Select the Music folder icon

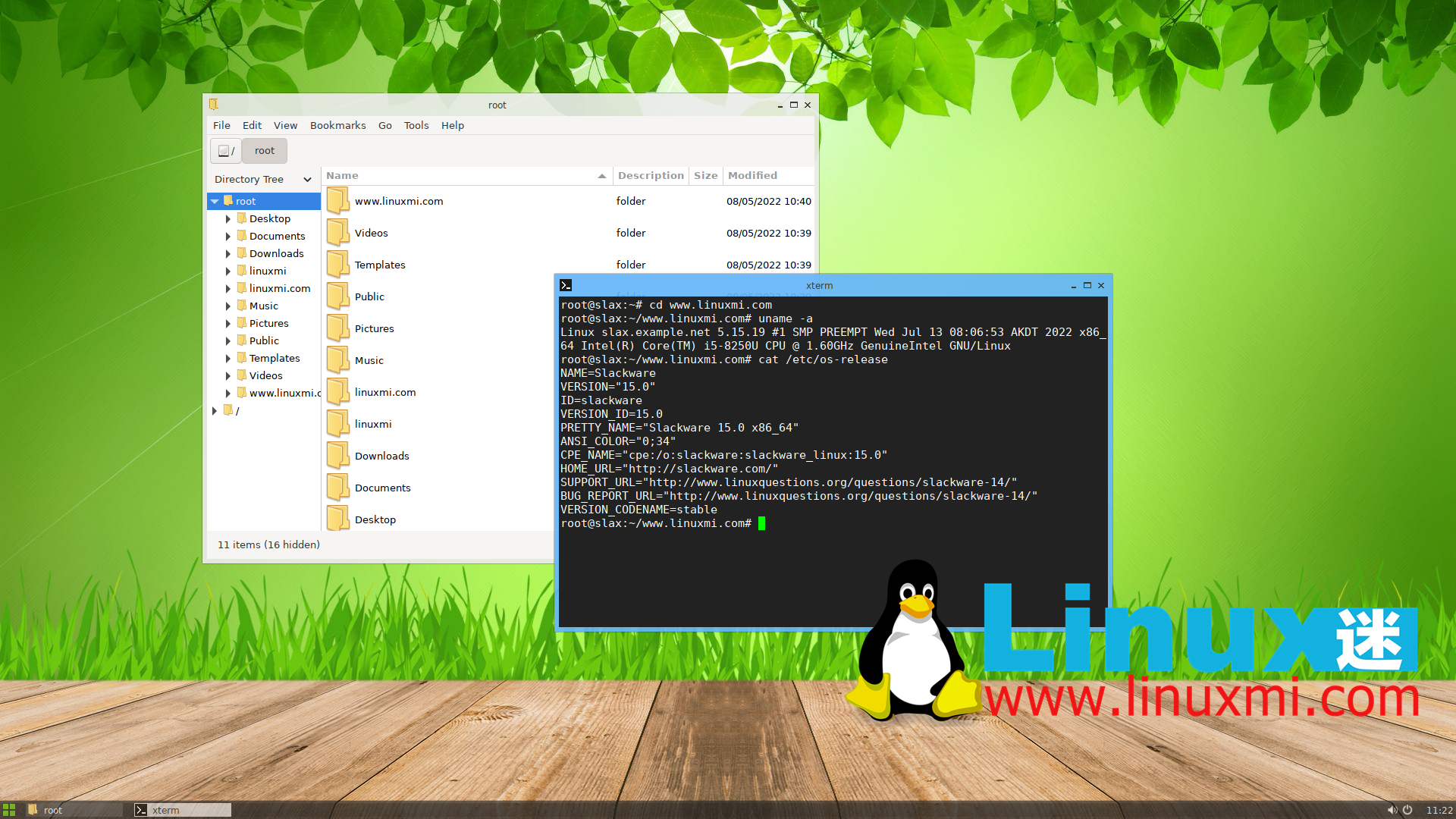[x=338, y=359]
